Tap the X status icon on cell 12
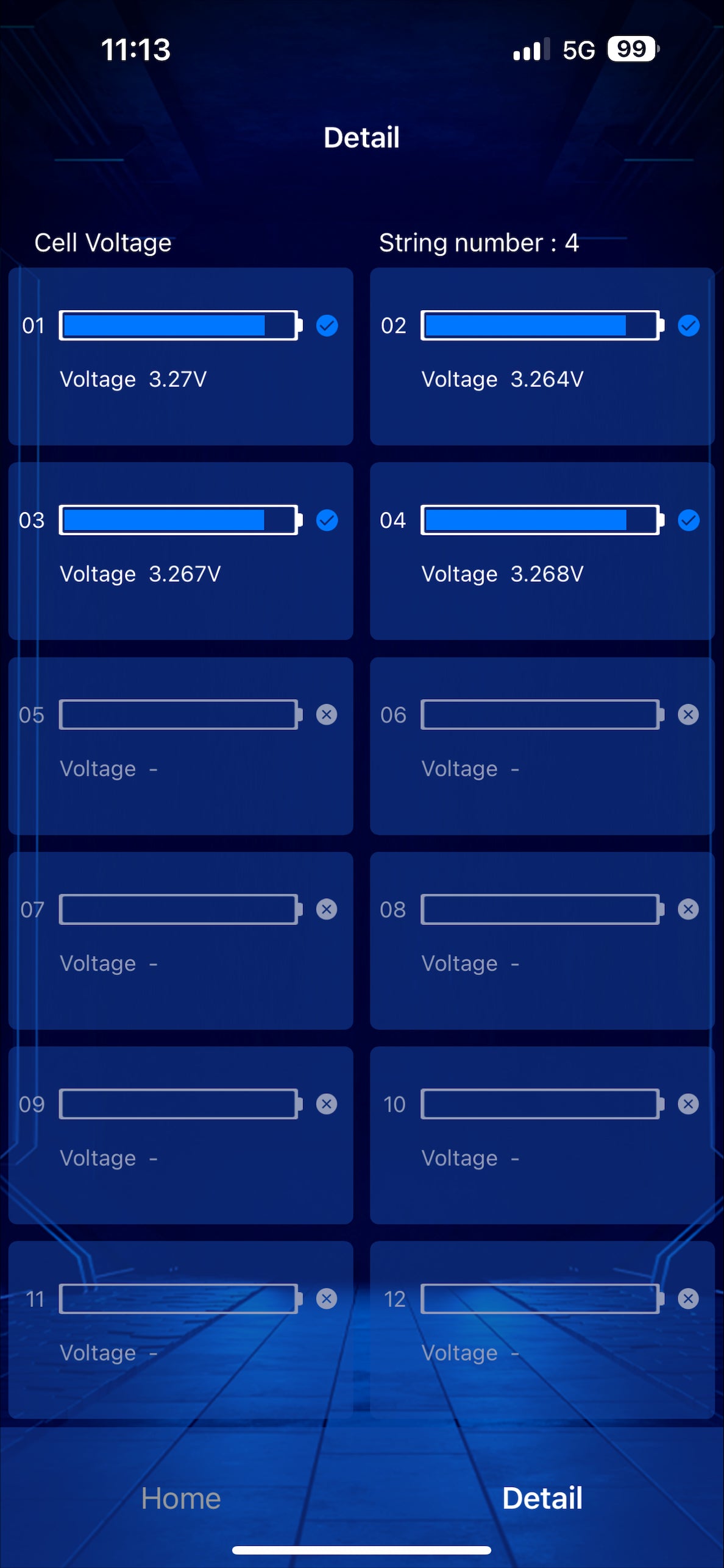 689,1299
